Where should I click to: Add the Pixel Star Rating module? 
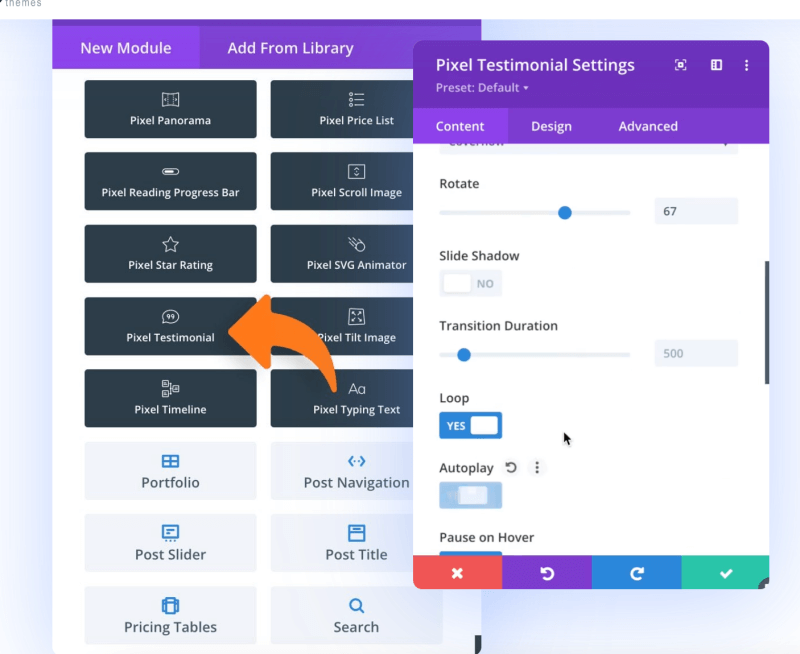tap(170, 254)
